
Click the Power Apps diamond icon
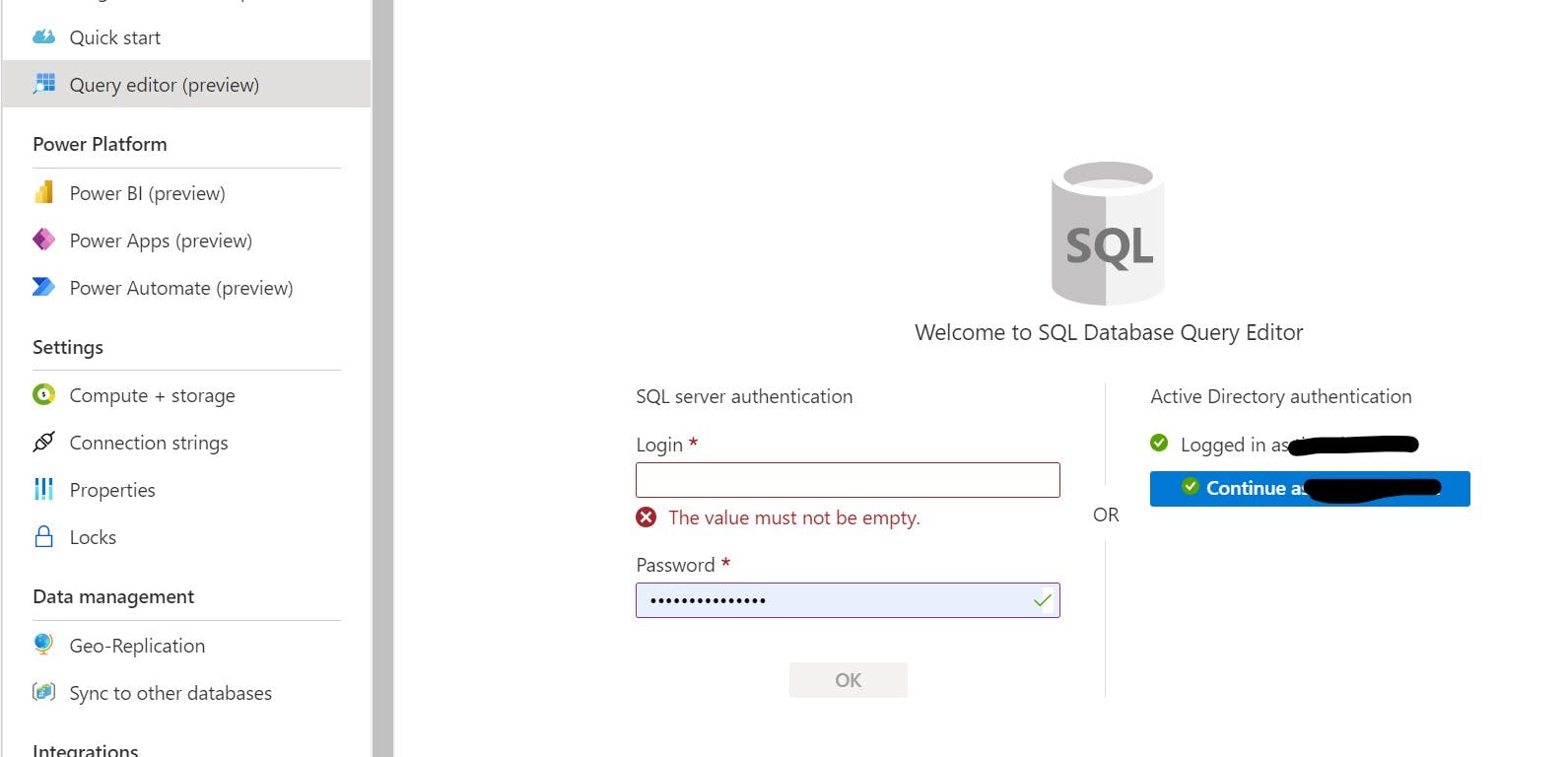tap(43, 240)
